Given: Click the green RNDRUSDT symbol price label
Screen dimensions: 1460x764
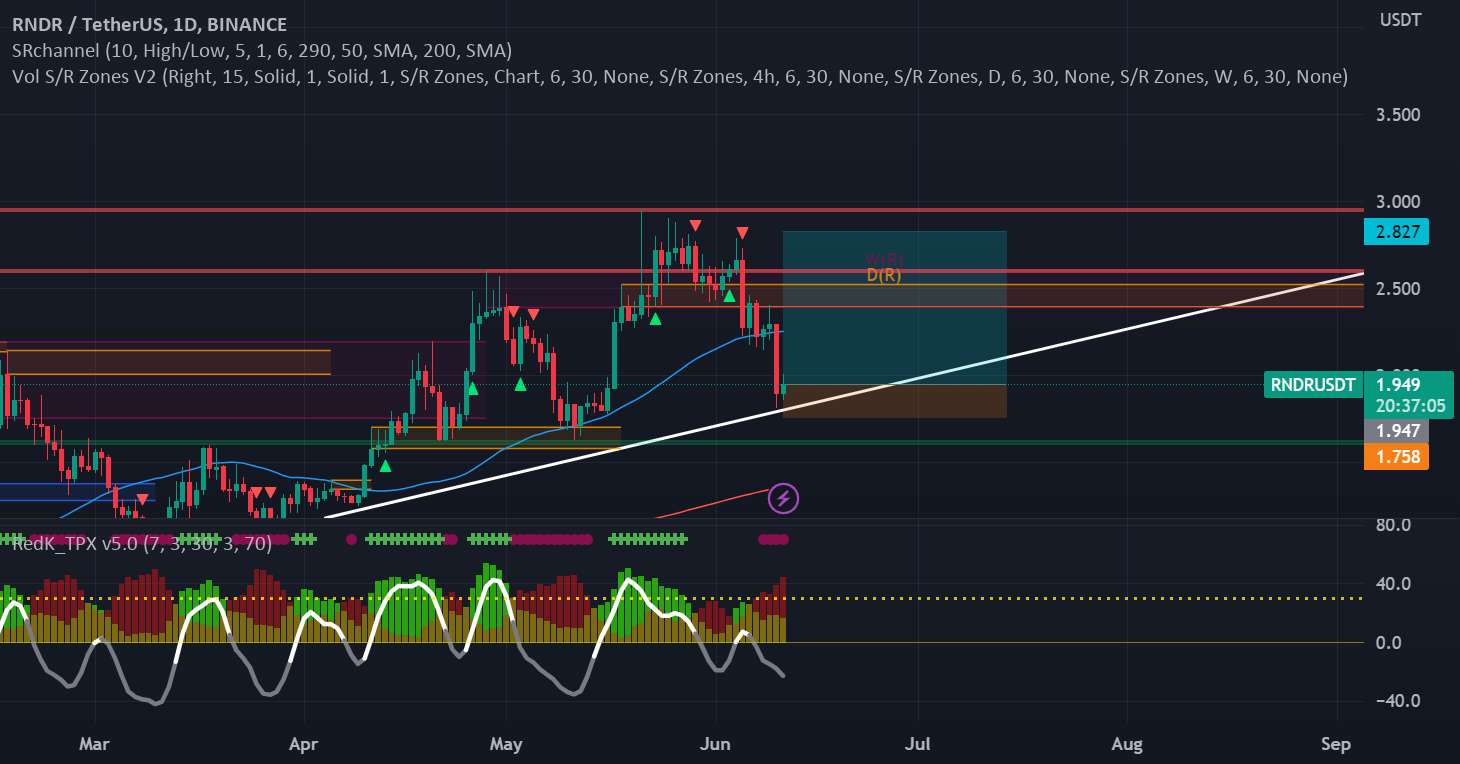Looking at the screenshot, I should coord(1314,385).
